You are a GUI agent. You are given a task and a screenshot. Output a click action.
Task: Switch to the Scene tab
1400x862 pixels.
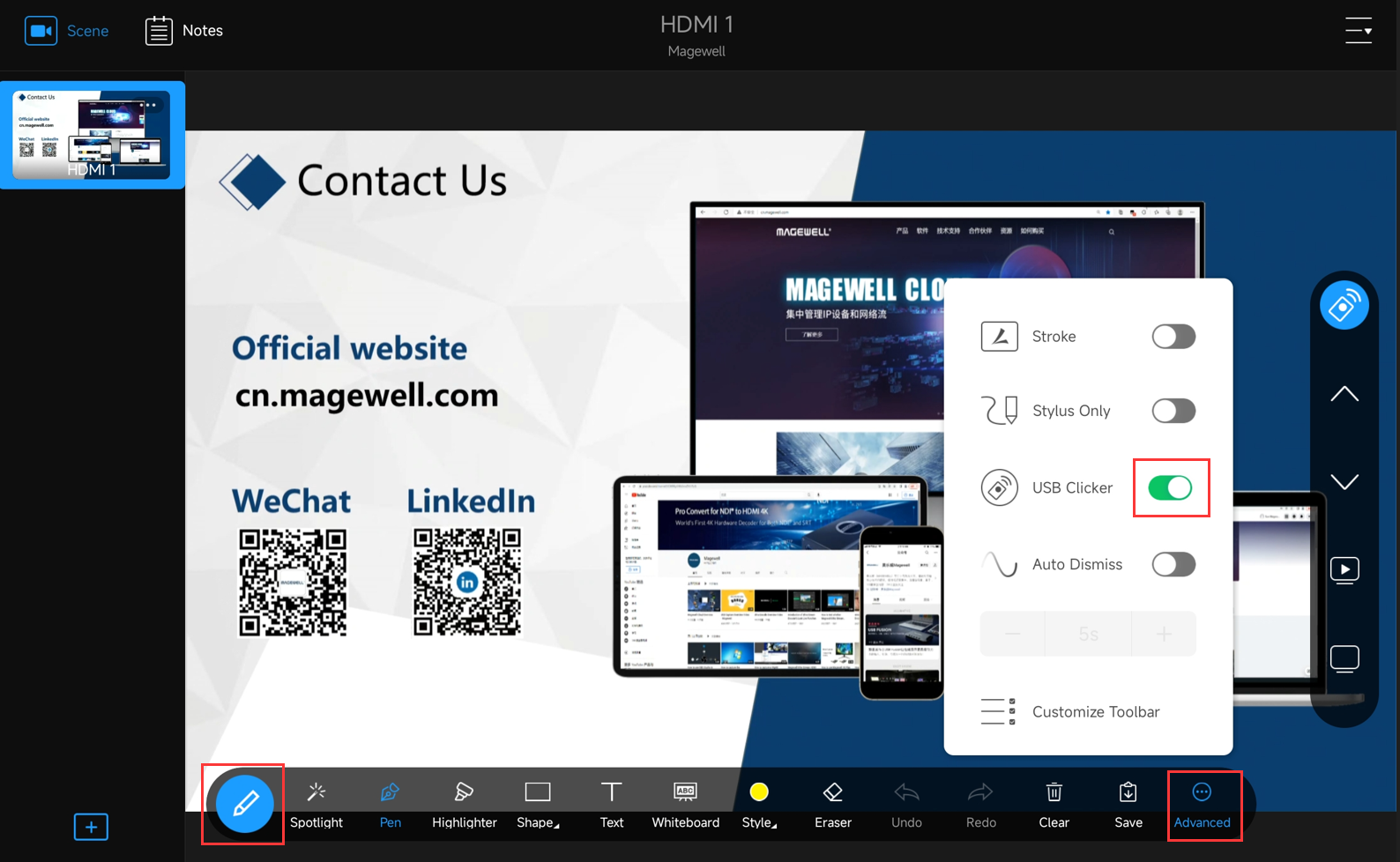[67, 31]
